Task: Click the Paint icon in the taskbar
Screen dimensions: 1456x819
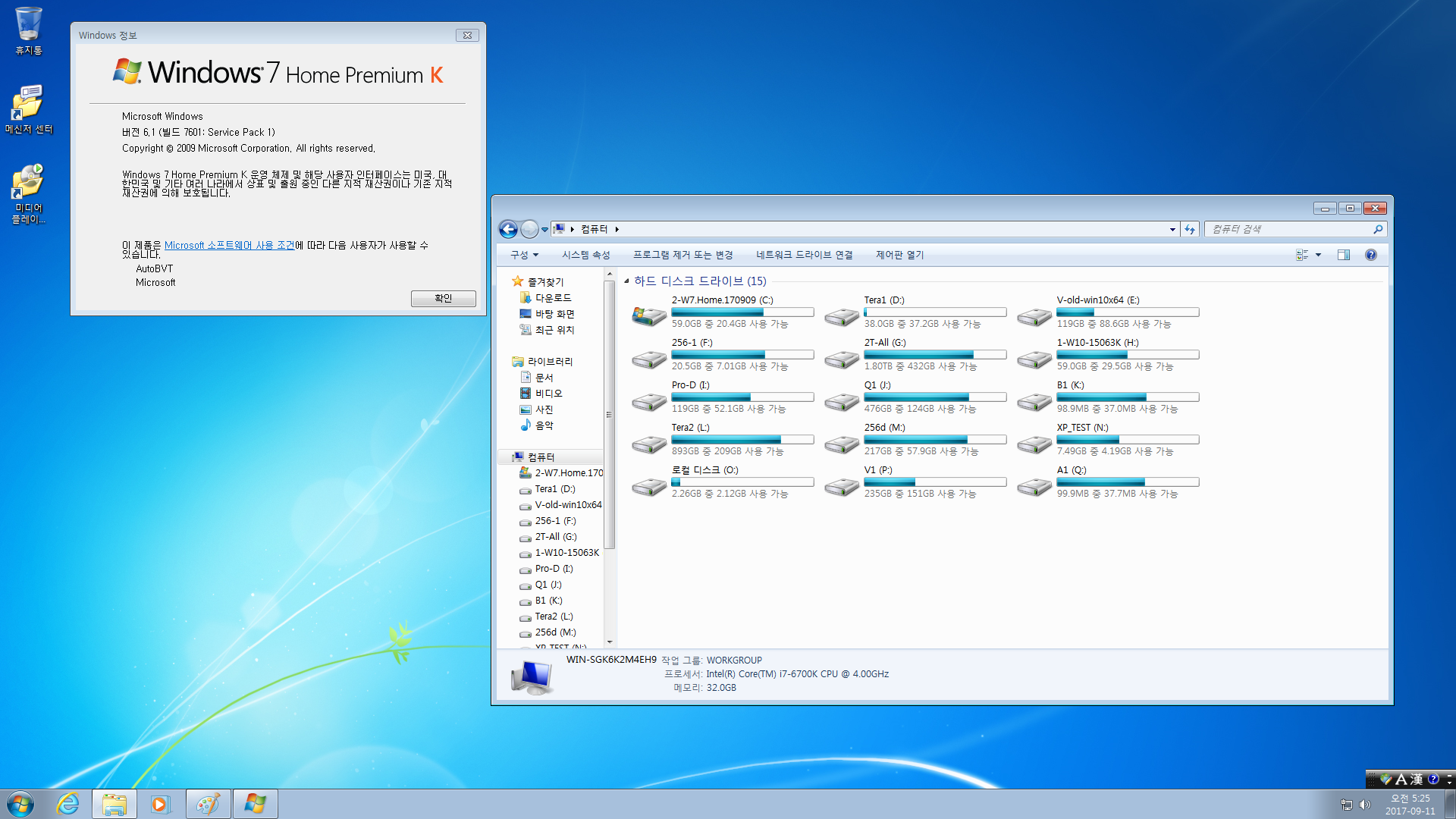Action: pos(208,804)
